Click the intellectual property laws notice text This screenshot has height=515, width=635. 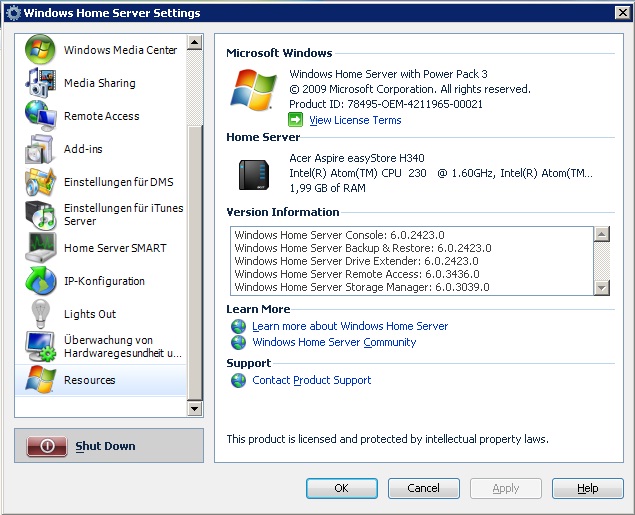(x=388, y=439)
